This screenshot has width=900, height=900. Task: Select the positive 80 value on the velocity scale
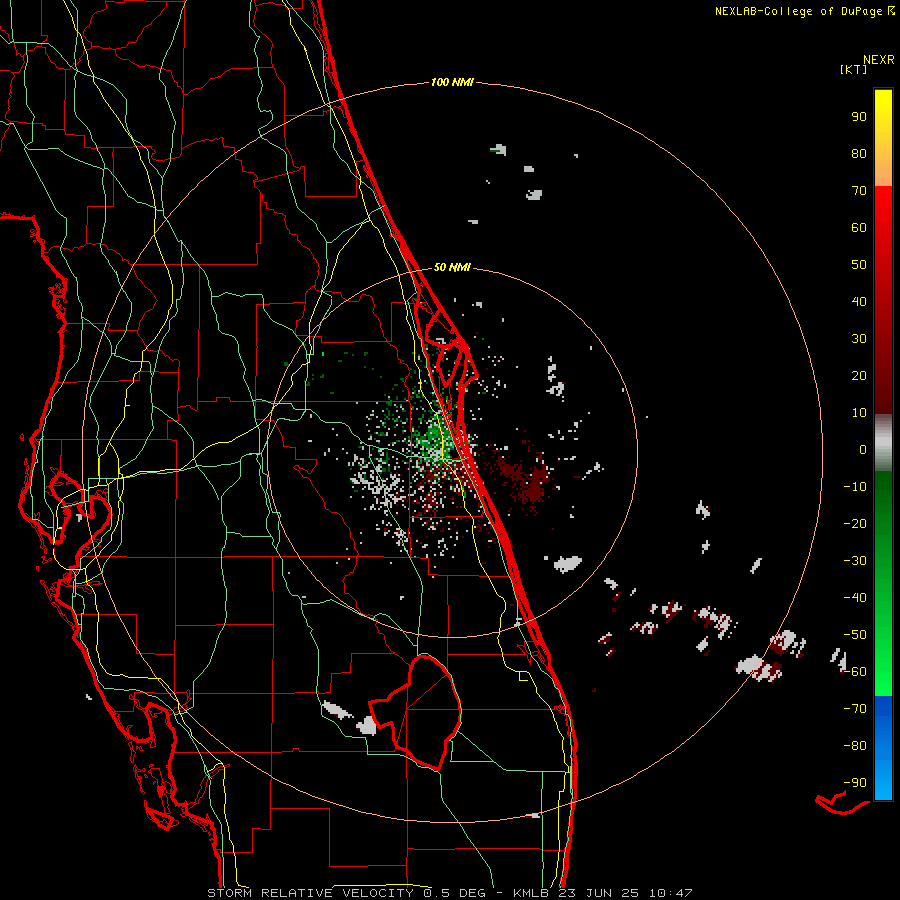859,153
